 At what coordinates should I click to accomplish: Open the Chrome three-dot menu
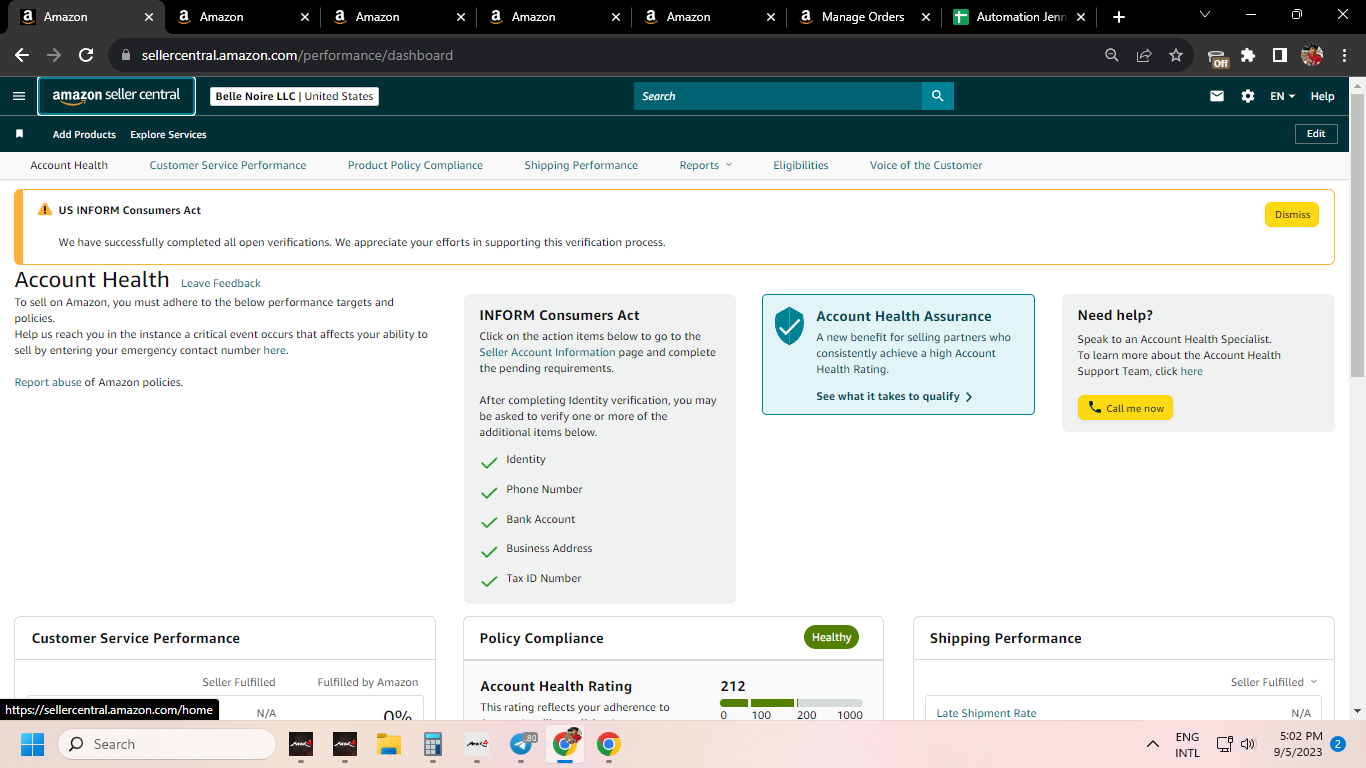click(1344, 55)
